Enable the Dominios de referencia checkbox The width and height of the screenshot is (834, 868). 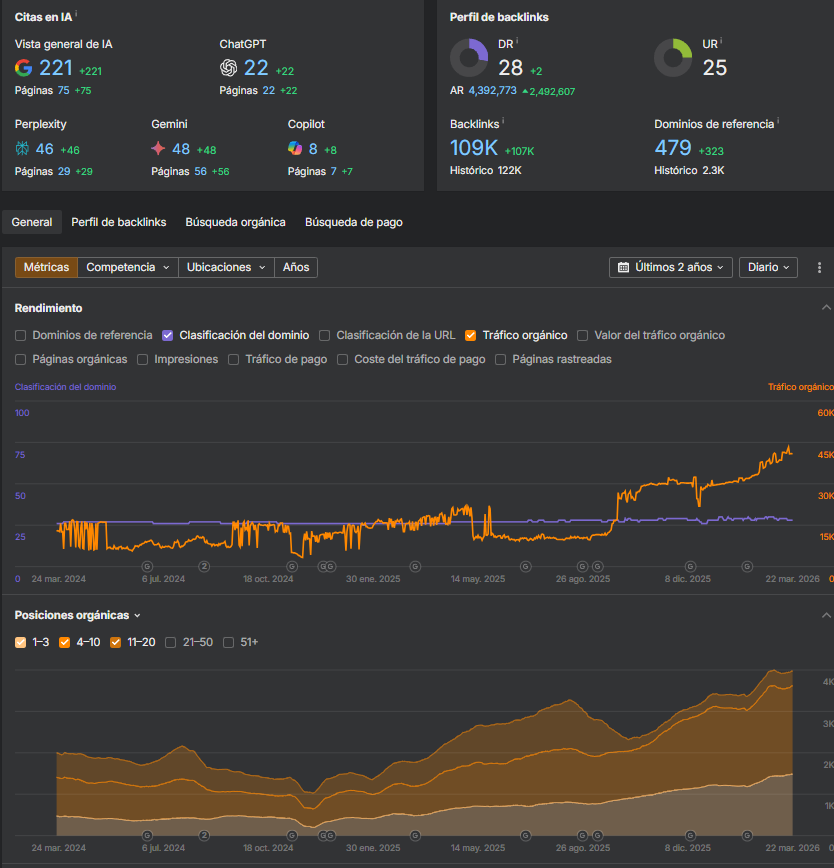tap(21, 336)
